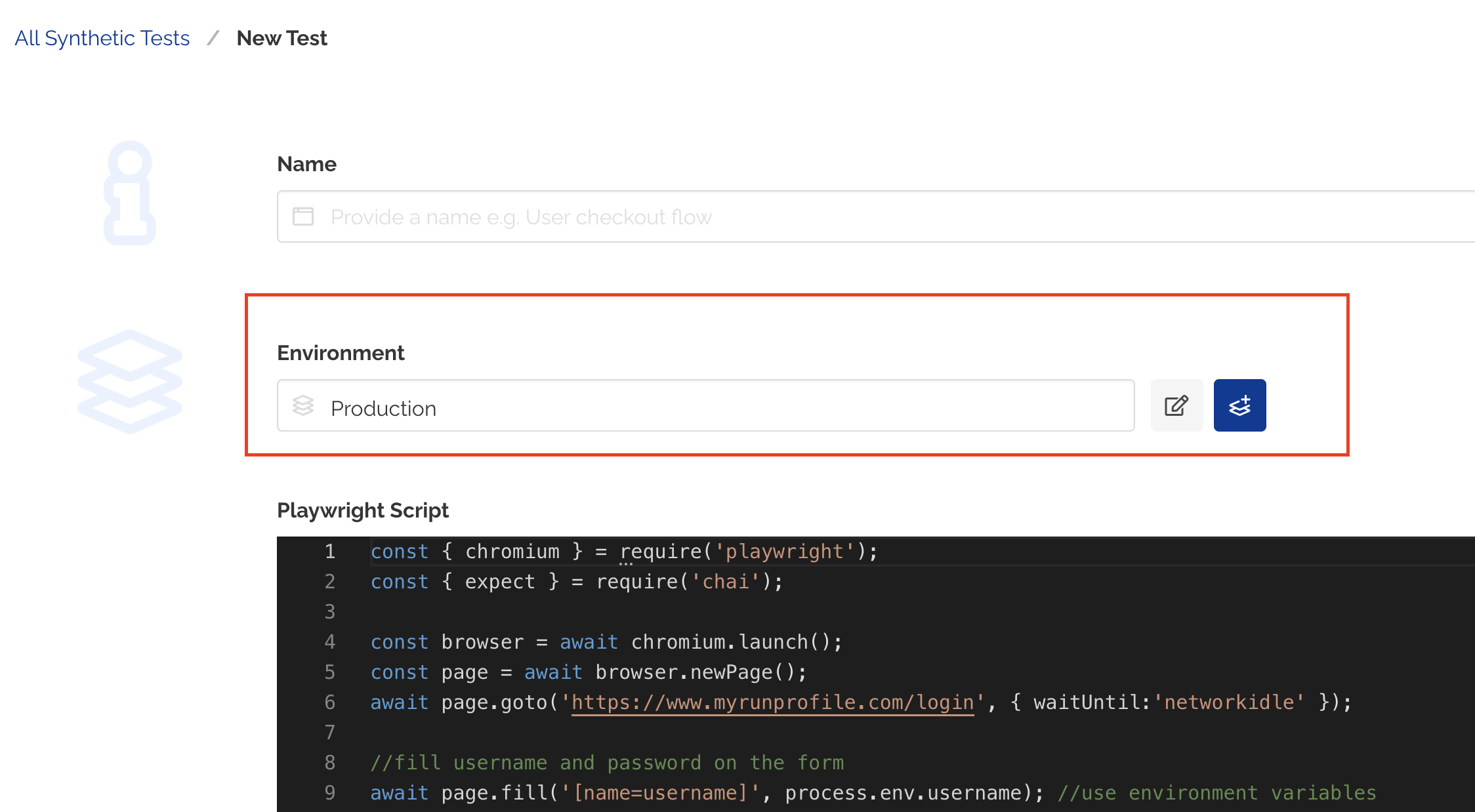The height and width of the screenshot is (812, 1475).
Task: Follow the myrunprofile.com/login link in the script
Action: [772, 702]
